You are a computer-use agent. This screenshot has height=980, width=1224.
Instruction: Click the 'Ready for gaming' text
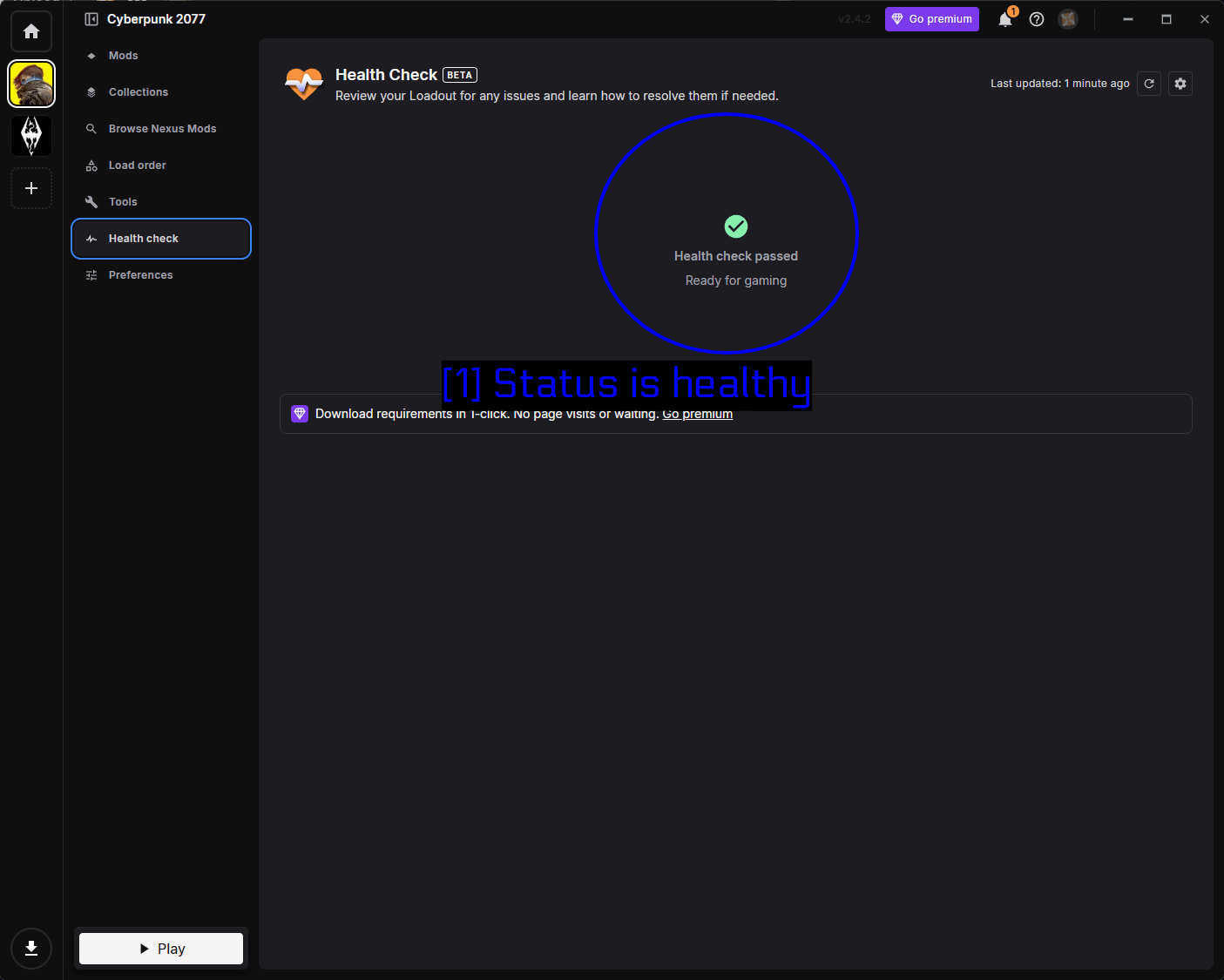point(736,280)
